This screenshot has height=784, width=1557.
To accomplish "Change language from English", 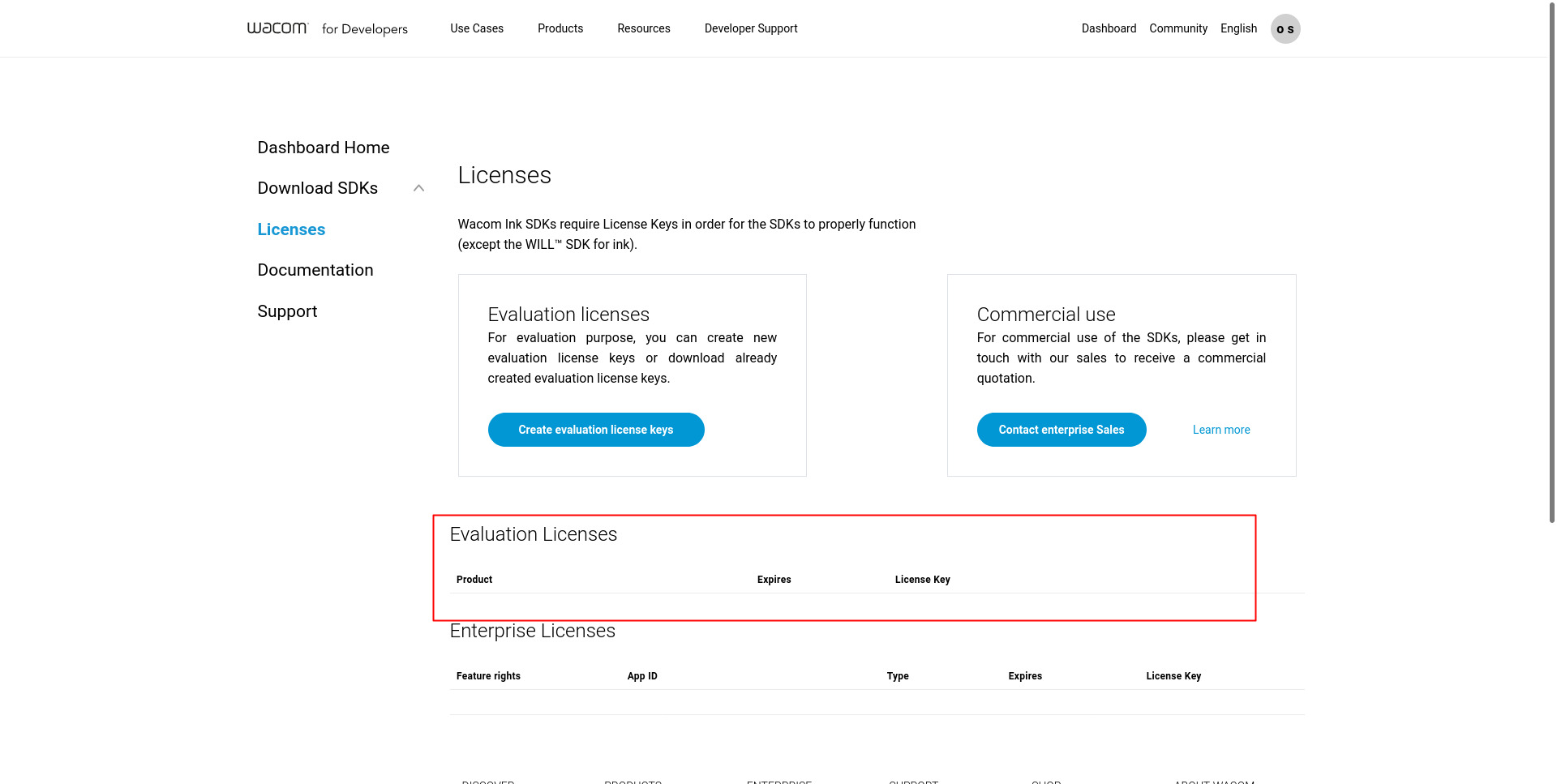I will 1238,28.
